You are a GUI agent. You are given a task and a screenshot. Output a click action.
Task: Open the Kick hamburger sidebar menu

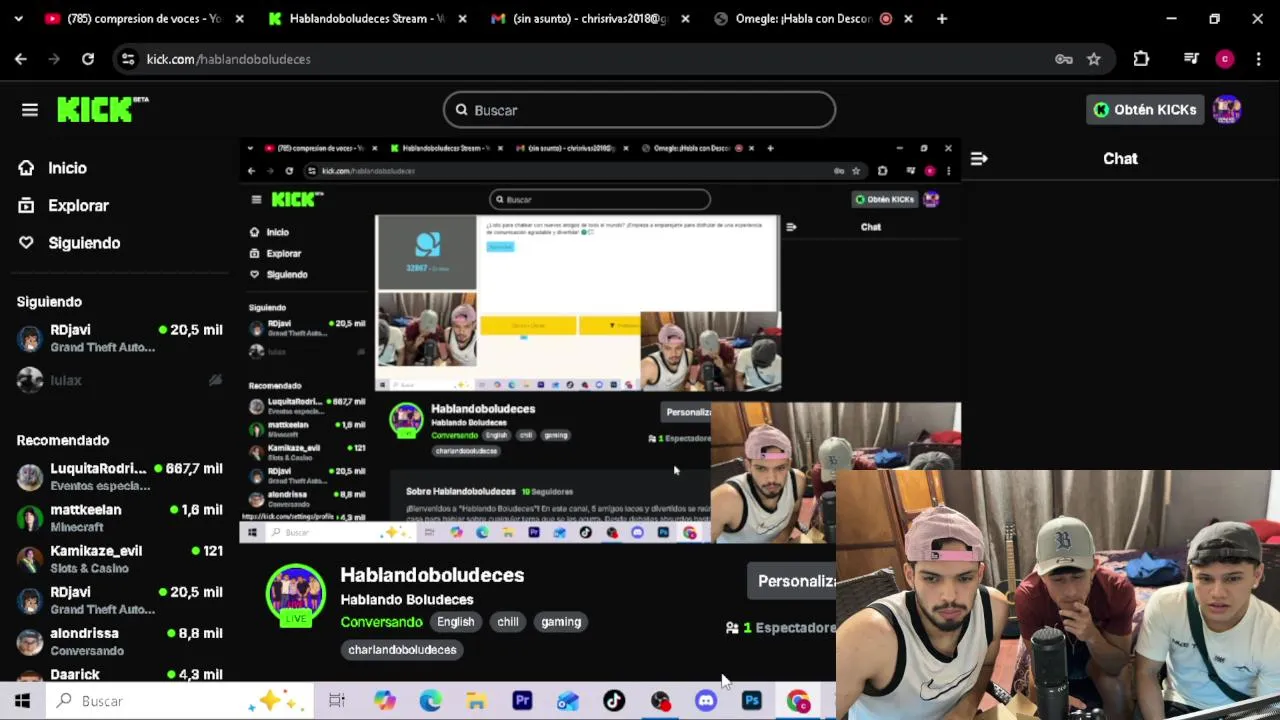pyautogui.click(x=30, y=110)
